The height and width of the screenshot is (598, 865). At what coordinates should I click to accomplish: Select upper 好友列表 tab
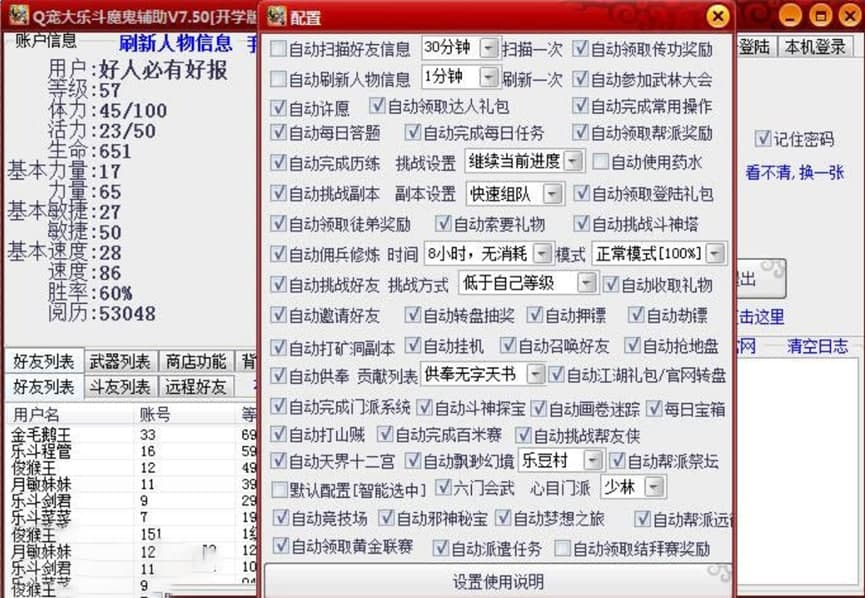(x=44, y=362)
